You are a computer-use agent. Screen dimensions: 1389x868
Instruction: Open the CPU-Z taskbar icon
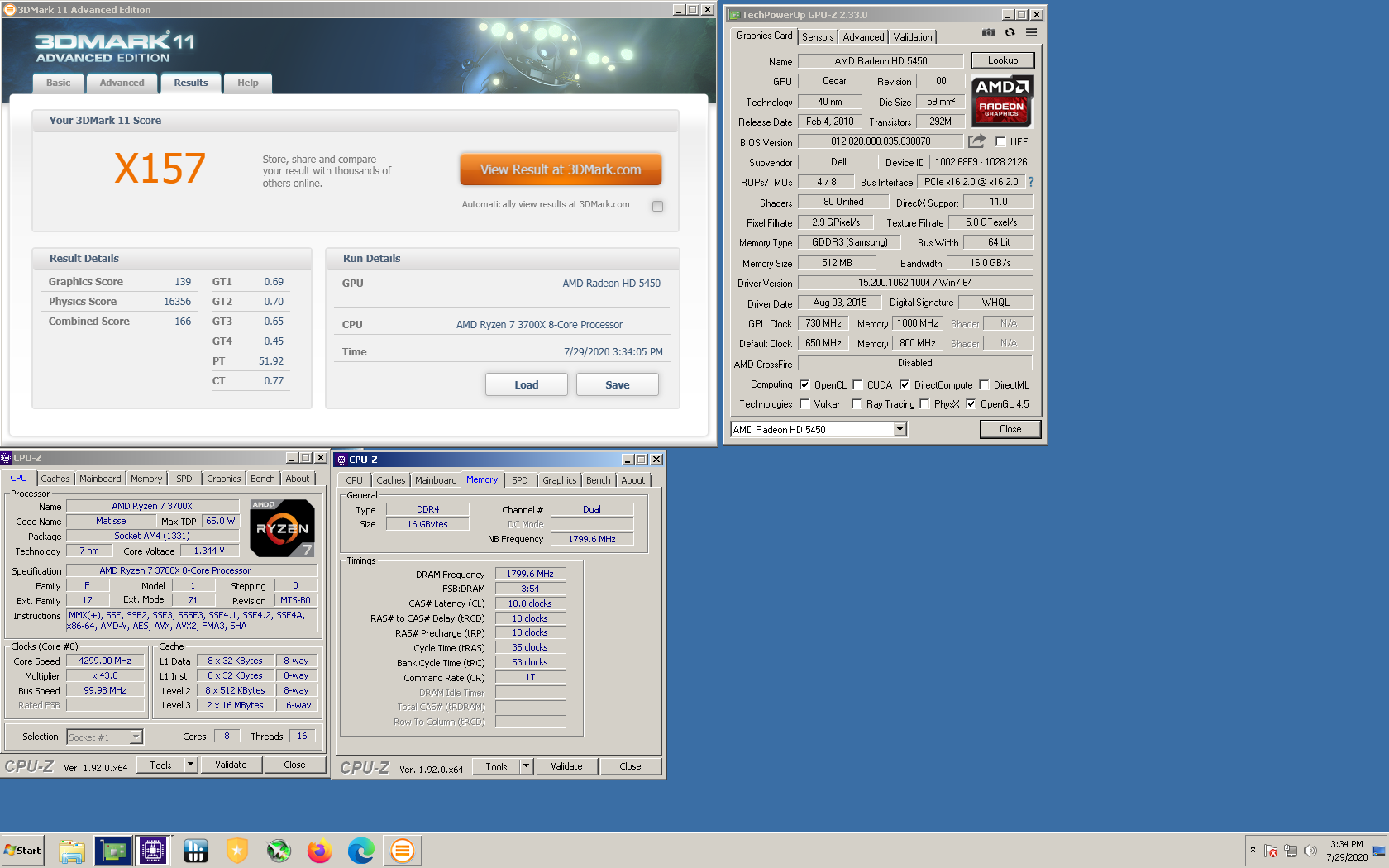click(153, 851)
